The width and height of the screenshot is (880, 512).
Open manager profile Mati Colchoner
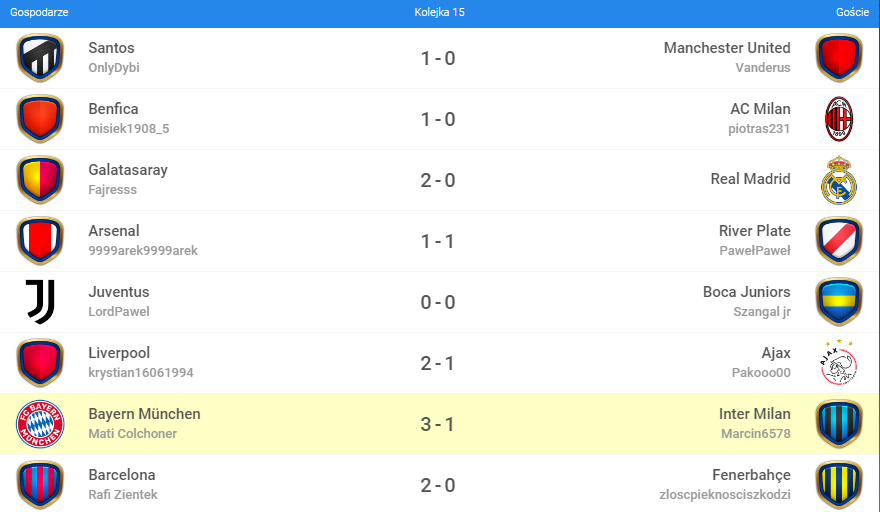[x=132, y=434]
